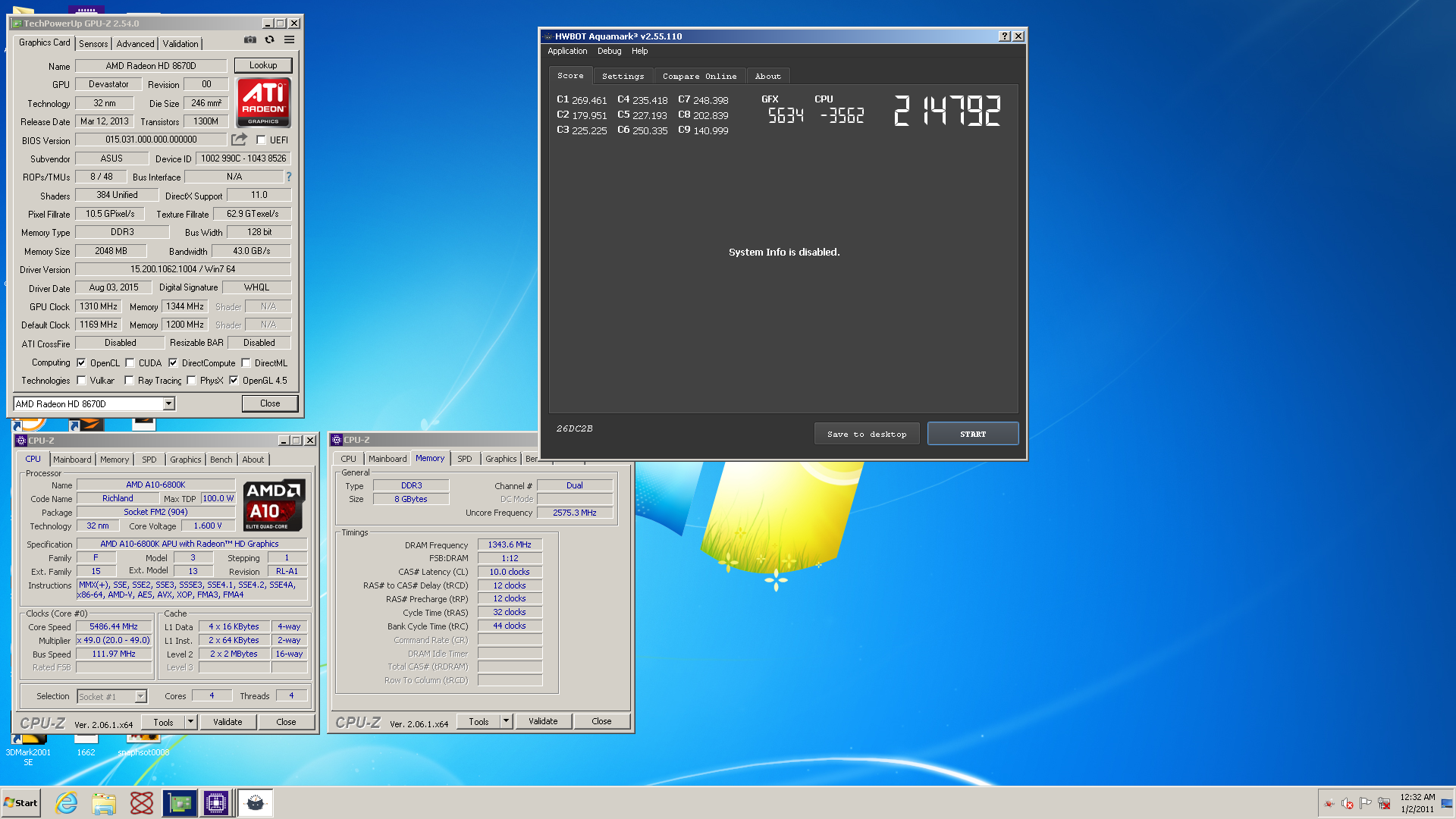Open SPD tab in CPU-Z Memory window
Viewport: 1456px width, 819px height.
click(464, 459)
